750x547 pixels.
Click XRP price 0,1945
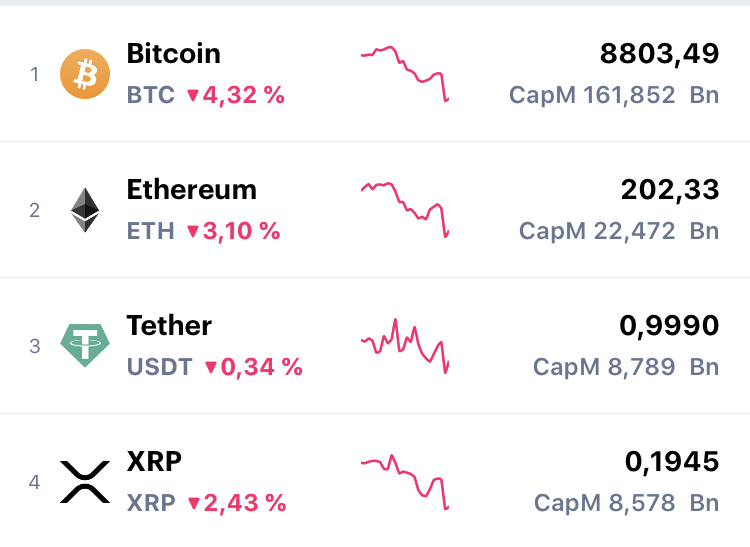pos(671,461)
